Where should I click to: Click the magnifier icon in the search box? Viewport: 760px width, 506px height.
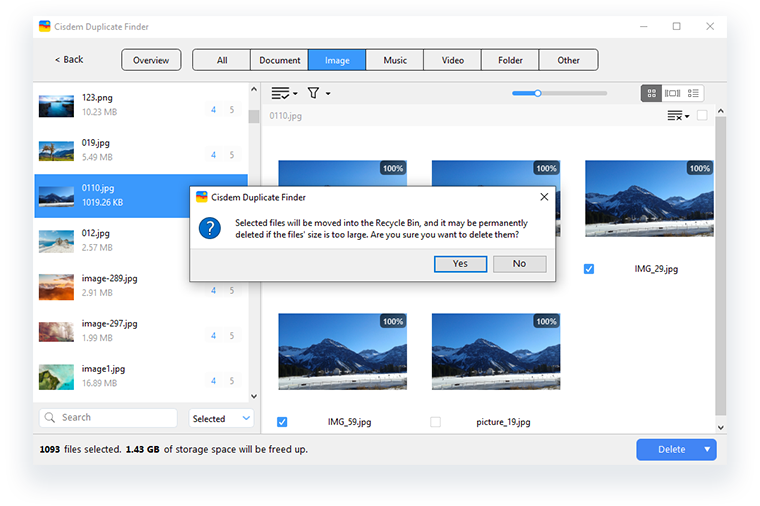click(x=49, y=418)
